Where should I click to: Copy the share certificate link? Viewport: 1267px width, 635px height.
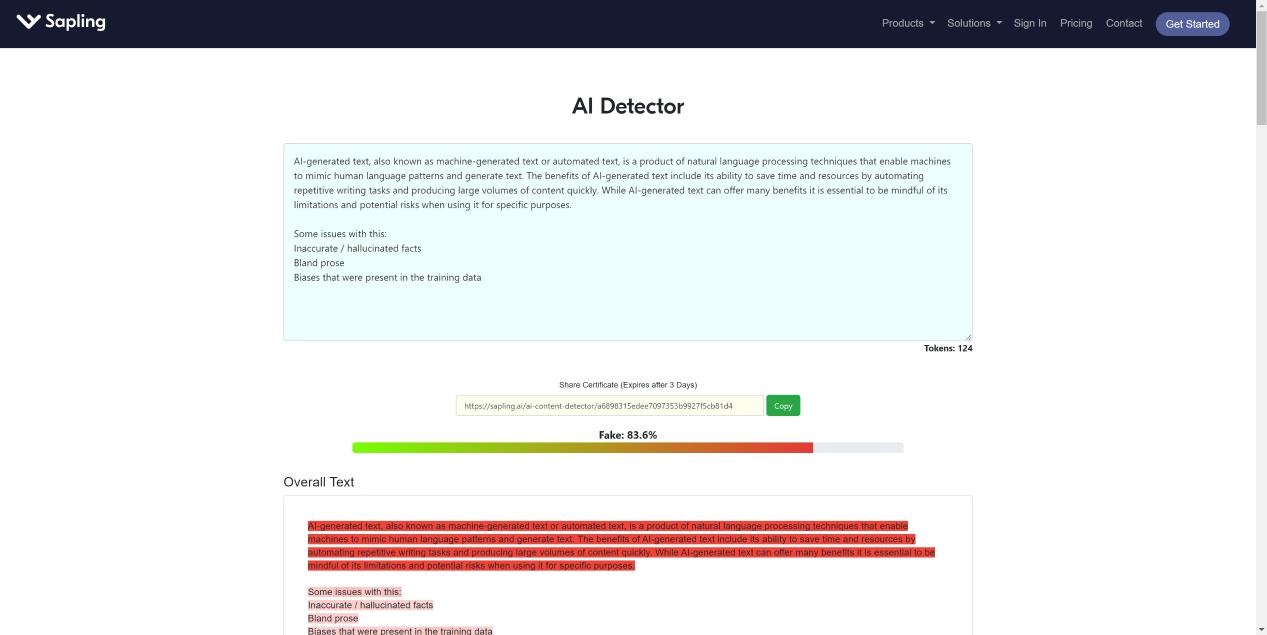click(783, 406)
